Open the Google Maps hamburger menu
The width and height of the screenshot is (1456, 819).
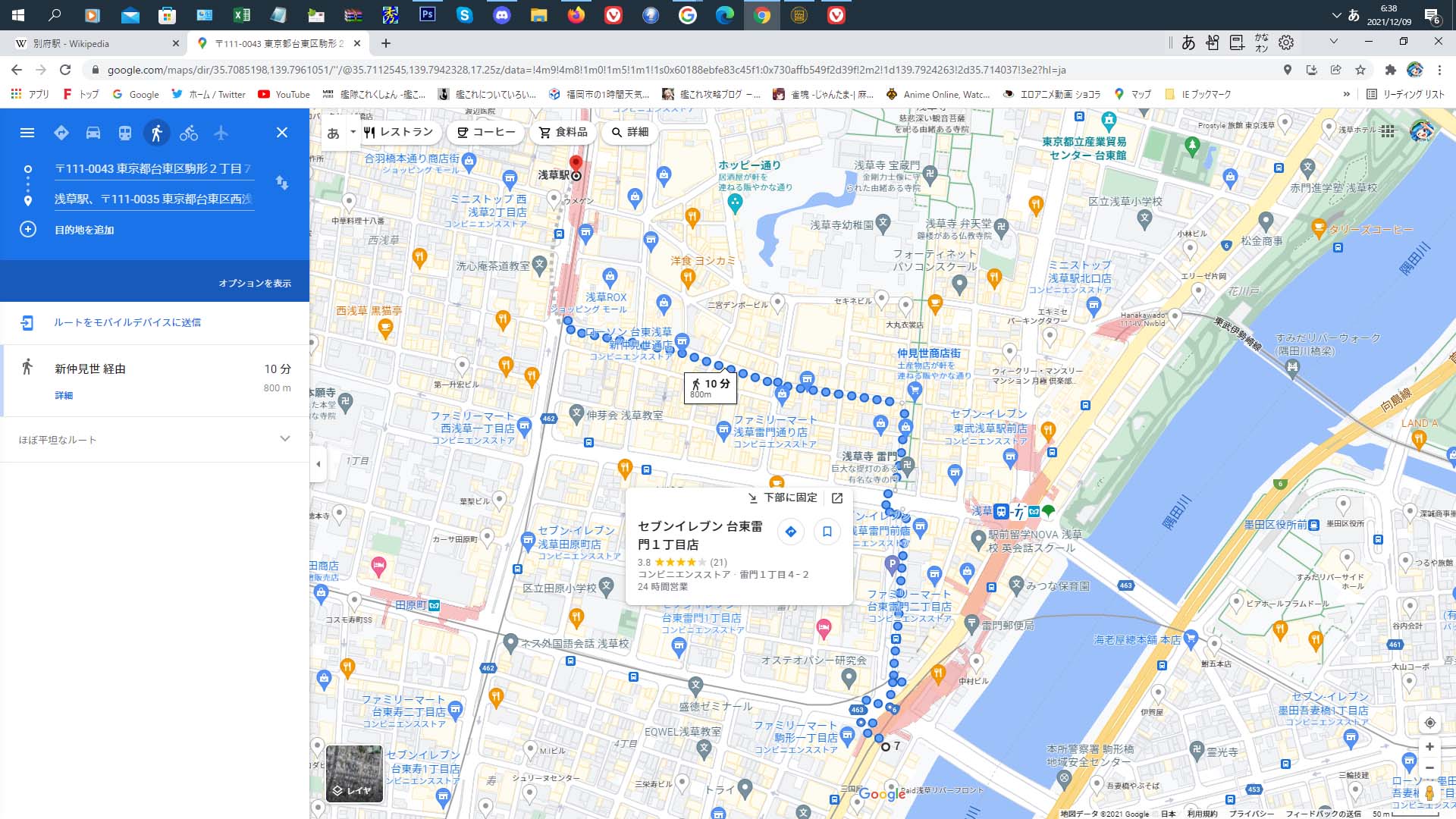(27, 133)
